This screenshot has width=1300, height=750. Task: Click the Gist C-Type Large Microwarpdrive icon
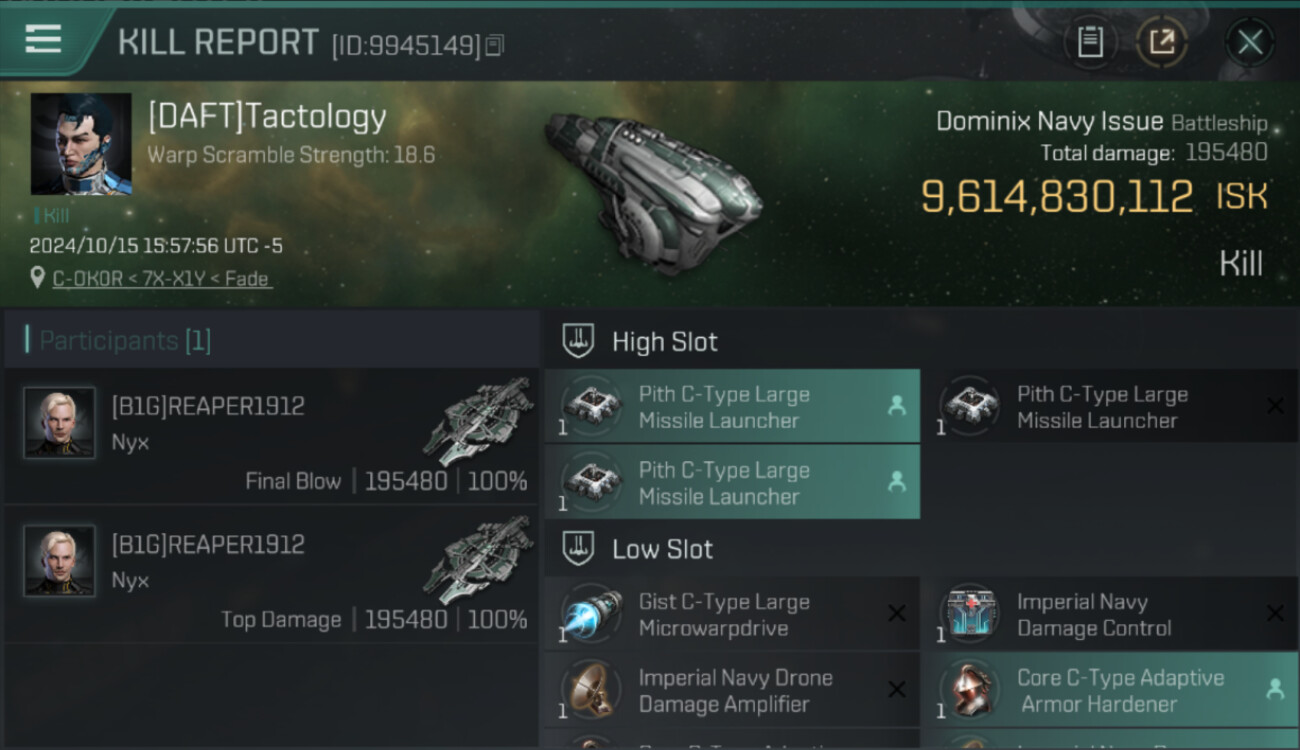pyautogui.click(x=591, y=614)
